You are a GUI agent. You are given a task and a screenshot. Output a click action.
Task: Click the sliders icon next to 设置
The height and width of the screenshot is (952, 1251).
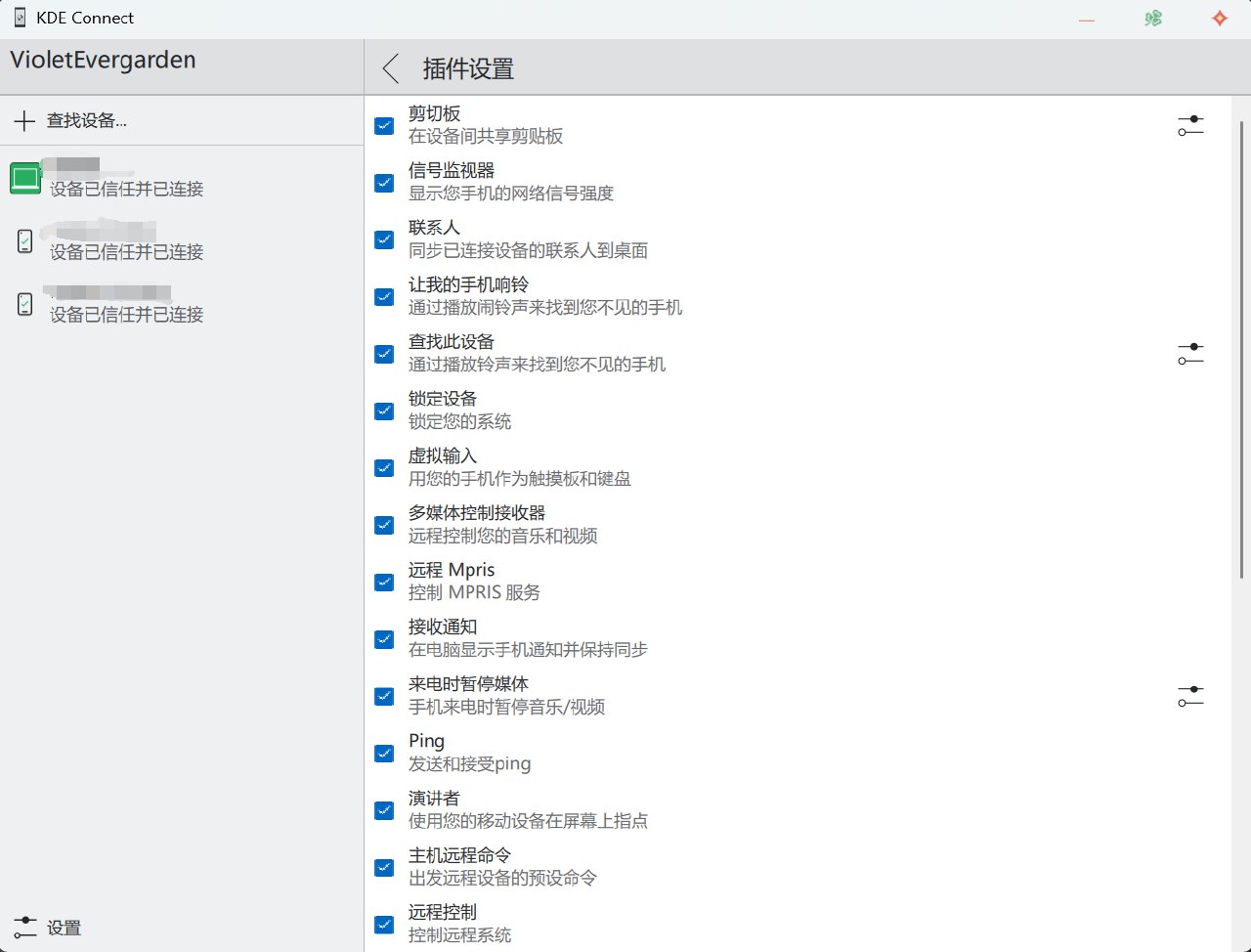[24, 928]
